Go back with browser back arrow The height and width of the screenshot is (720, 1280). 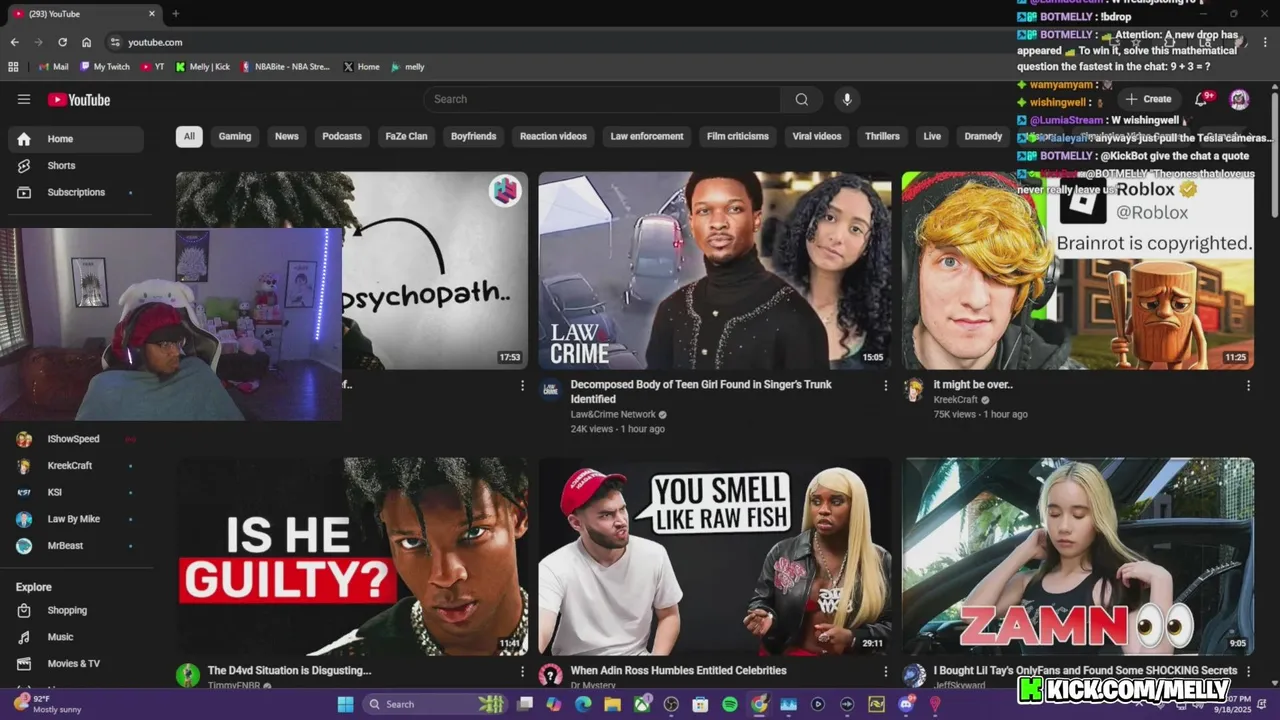14,42
